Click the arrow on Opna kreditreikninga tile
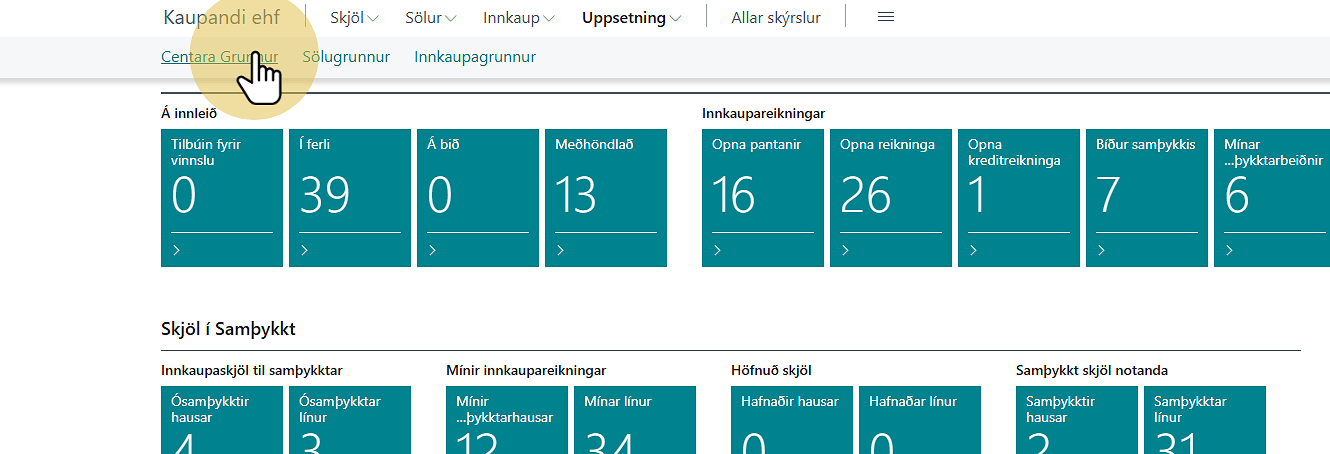The height and width of the screenshot is (454, 1330). (974, 250)
